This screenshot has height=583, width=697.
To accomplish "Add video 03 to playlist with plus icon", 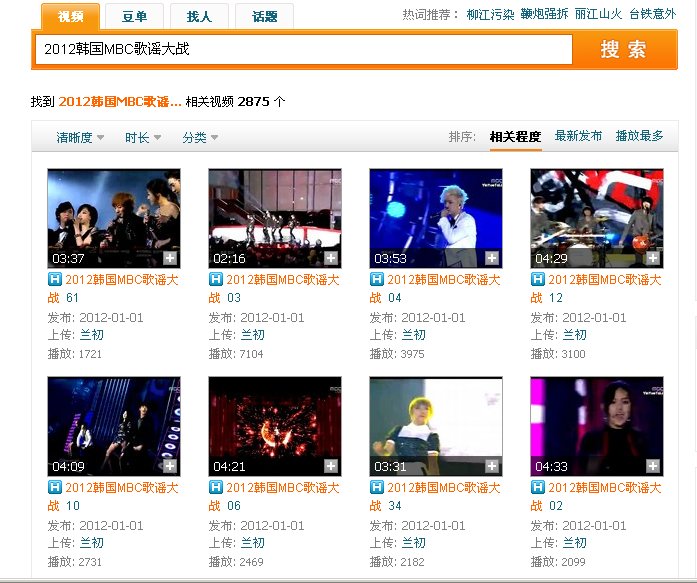I will point(331,258).
